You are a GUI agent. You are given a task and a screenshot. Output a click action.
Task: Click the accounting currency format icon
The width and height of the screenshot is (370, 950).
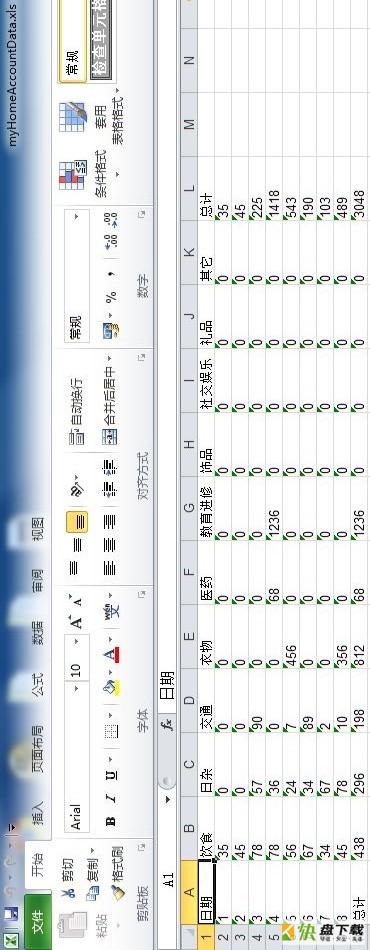[111, 330]
